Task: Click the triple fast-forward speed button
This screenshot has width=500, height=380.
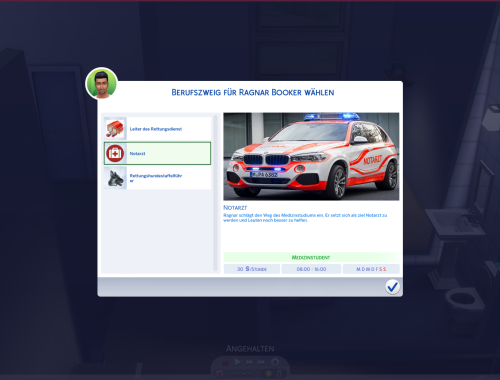Action: pyautogui.click(x=261, y=362)
